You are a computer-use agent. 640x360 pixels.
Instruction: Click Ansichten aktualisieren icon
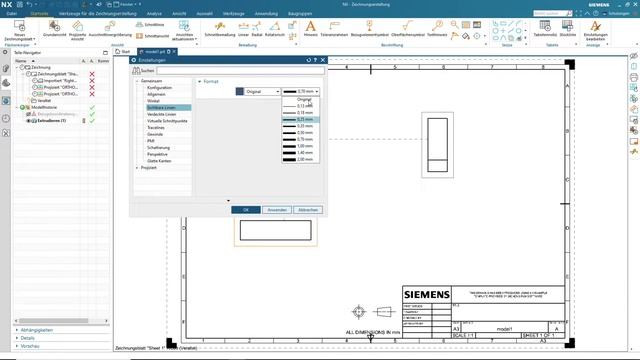click(184, 26)
